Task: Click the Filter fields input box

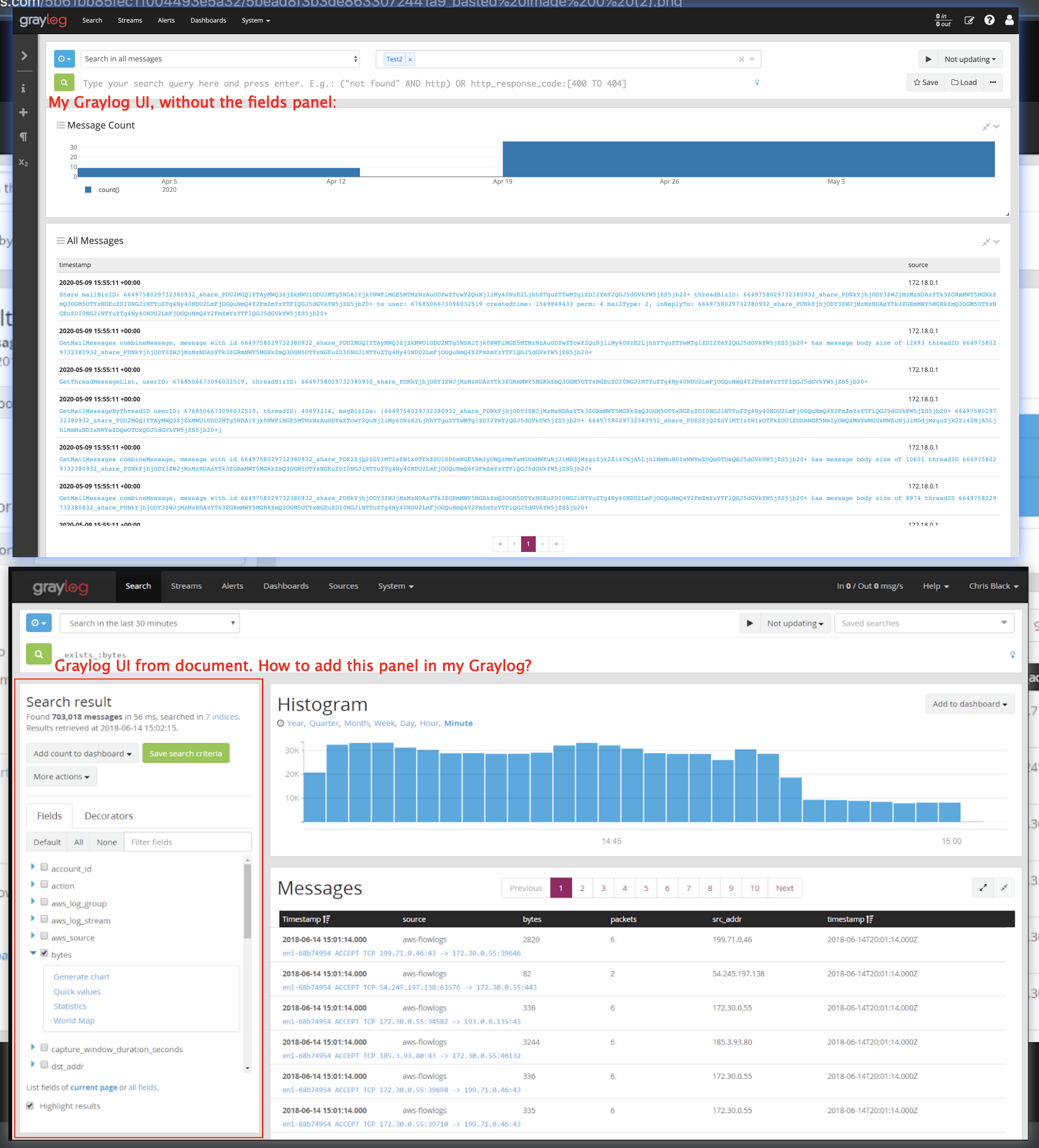Action: click(x=187, y=842)
